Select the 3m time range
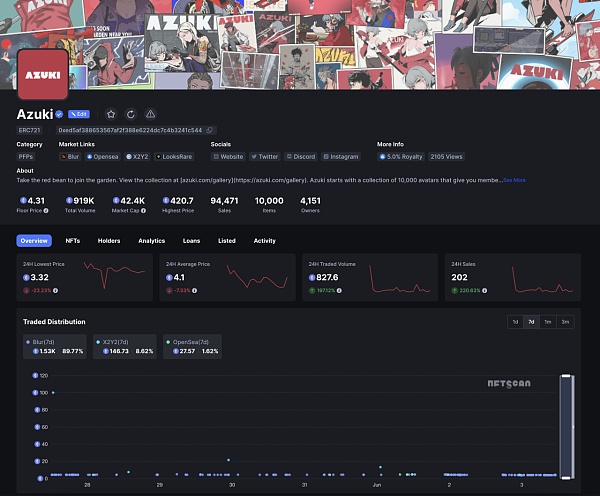Screen dimensions: 600x496 point(564,322)
